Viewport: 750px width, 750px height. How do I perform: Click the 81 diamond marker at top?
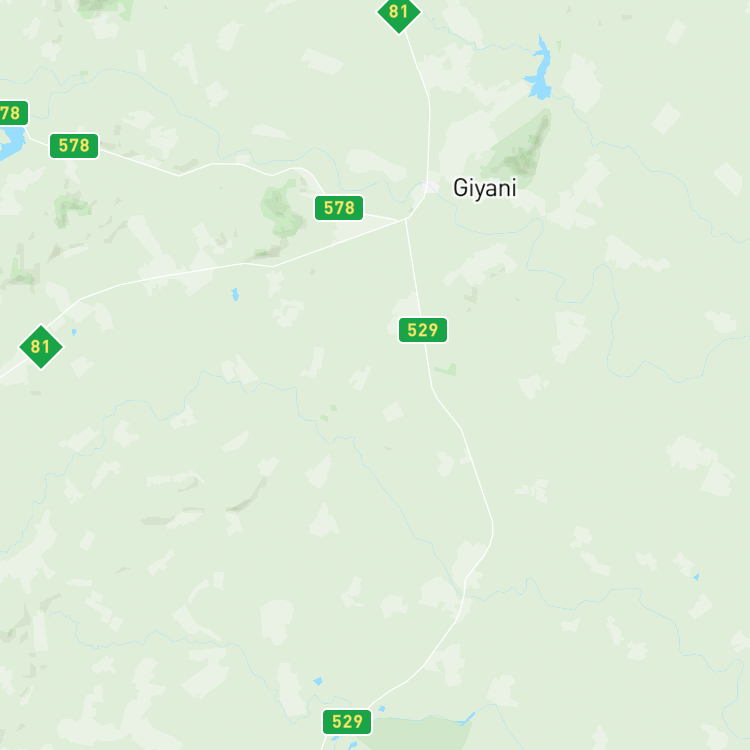(399, 12)
